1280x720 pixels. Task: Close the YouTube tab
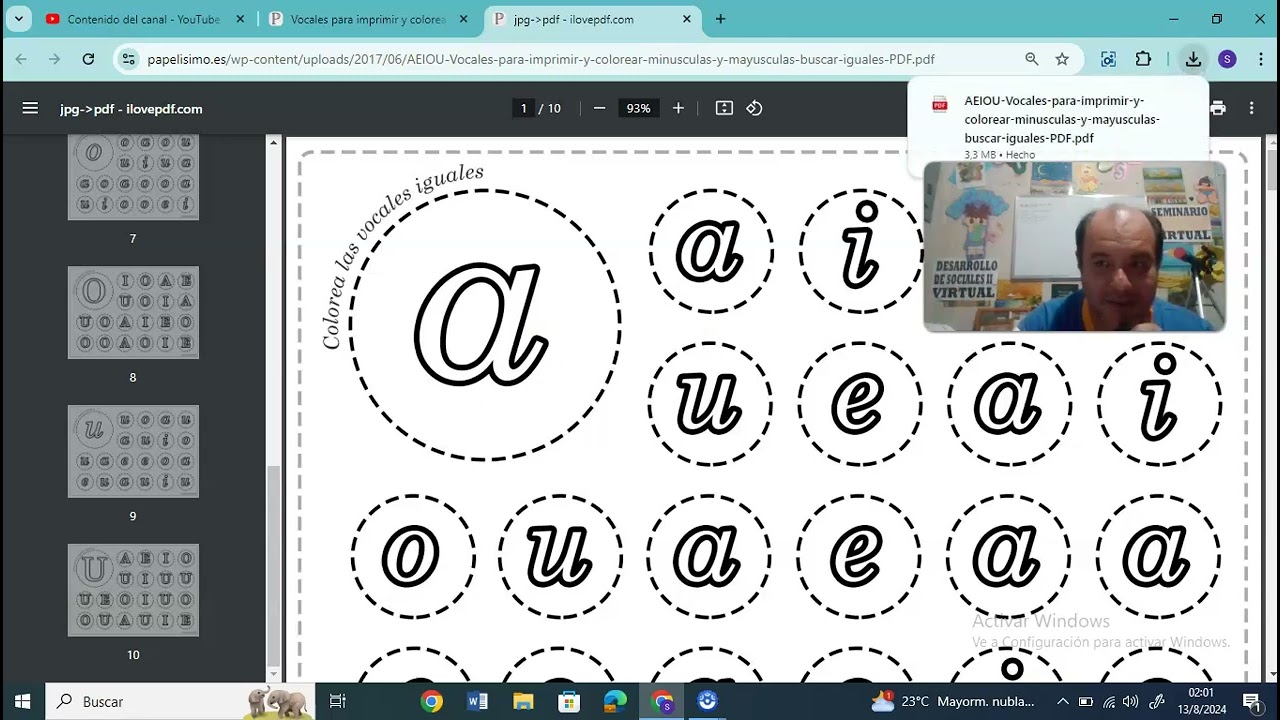coord(240,19)
